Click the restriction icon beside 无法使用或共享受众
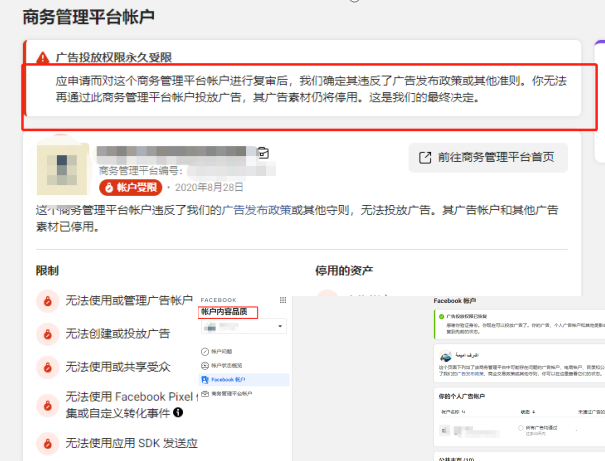This screenshot has width=605, height=461. [x=46, y=366]
